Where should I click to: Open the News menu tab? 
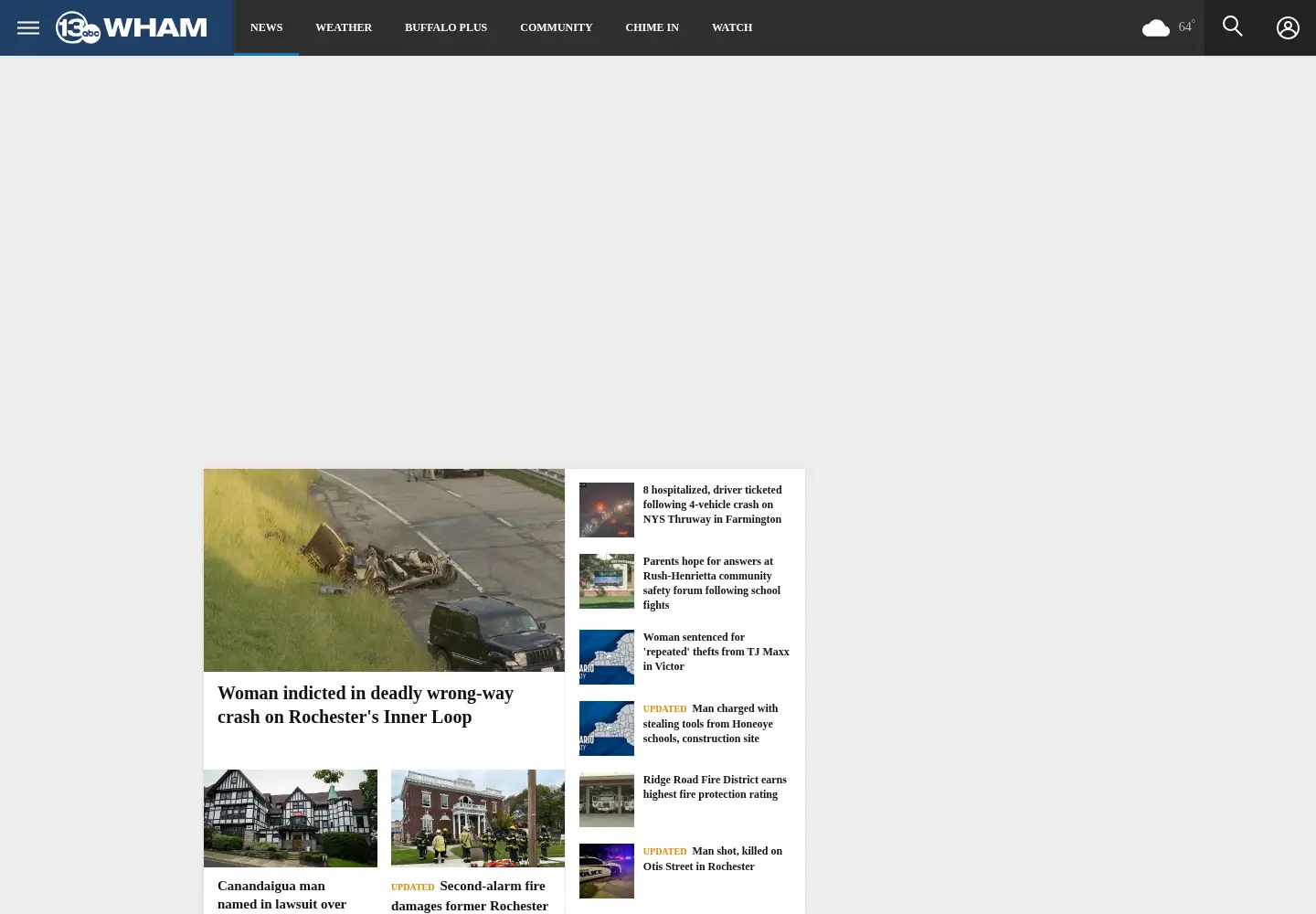[x=267, y=27]
